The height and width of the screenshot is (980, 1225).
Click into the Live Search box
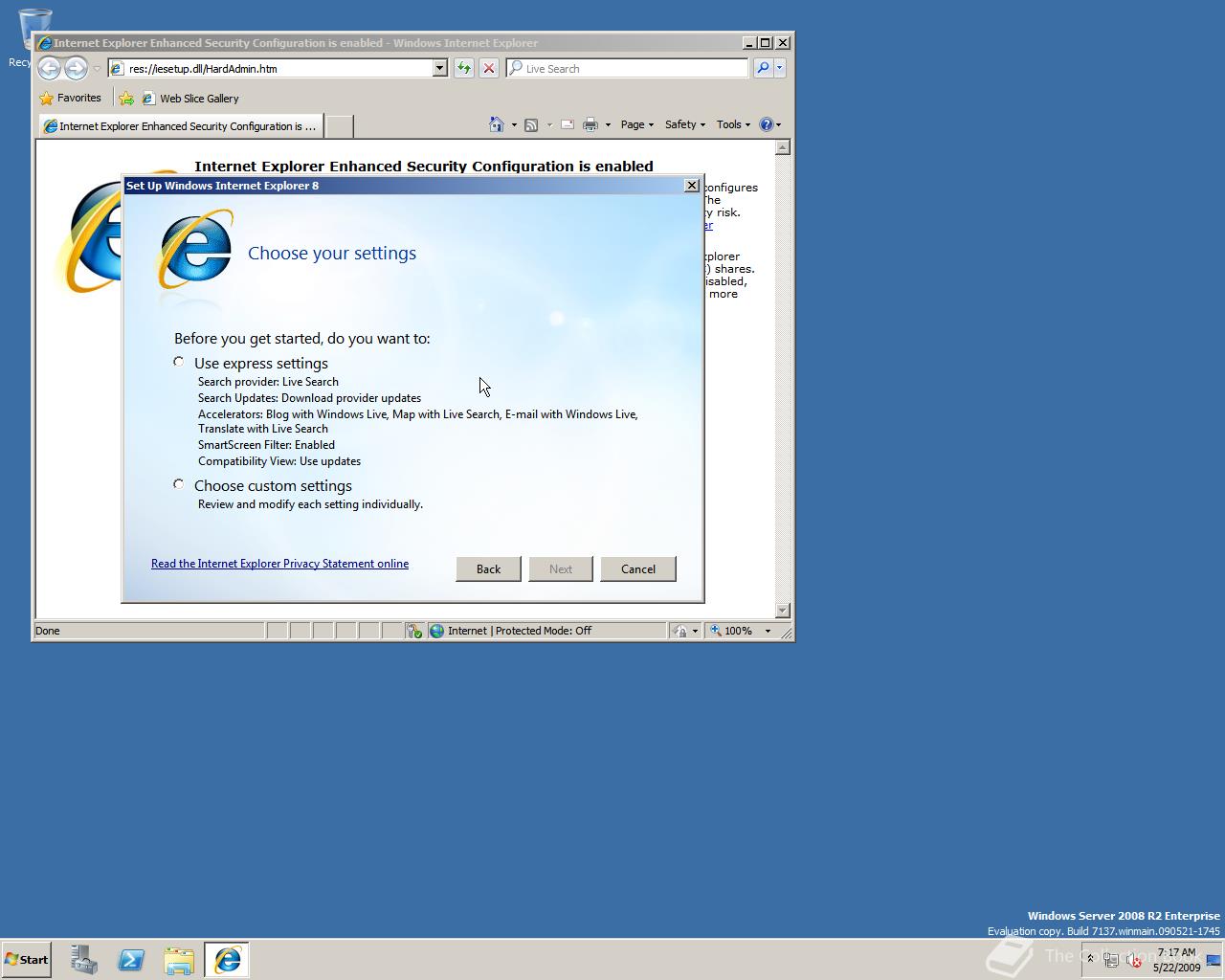pyautogui.click(x=628, y=69)
